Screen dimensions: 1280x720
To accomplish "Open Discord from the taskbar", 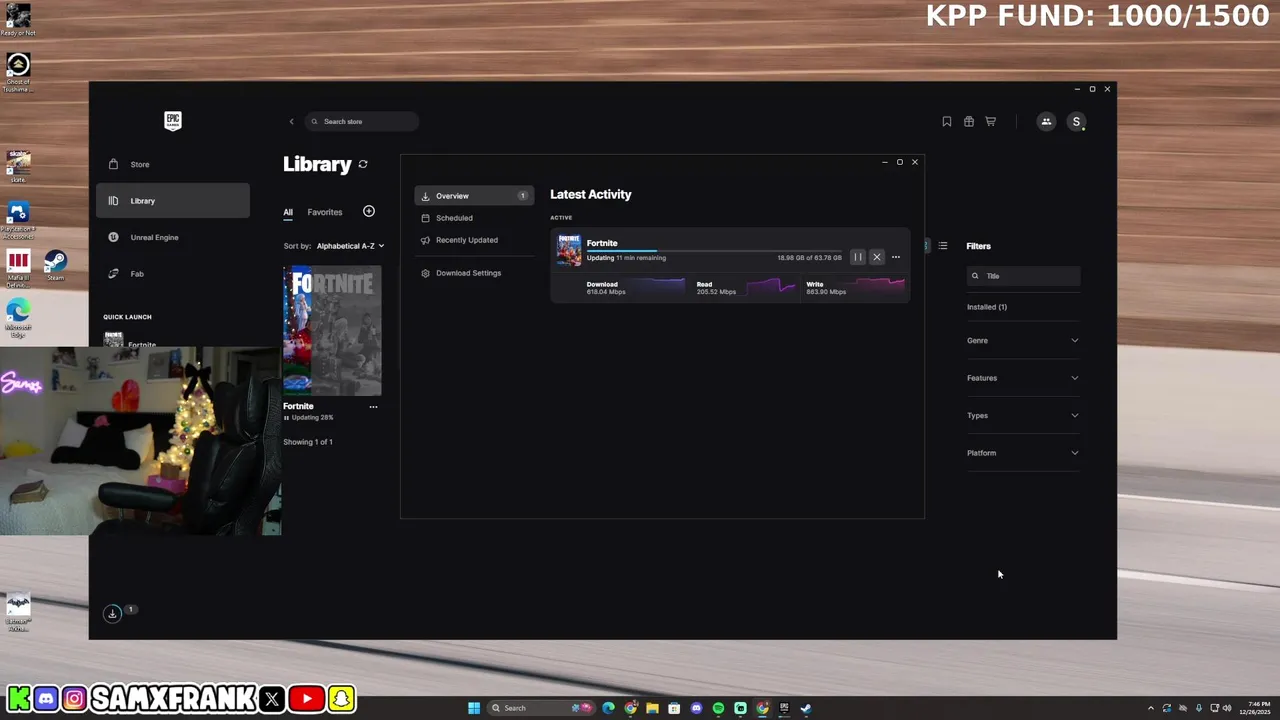I will coord(696,708).
